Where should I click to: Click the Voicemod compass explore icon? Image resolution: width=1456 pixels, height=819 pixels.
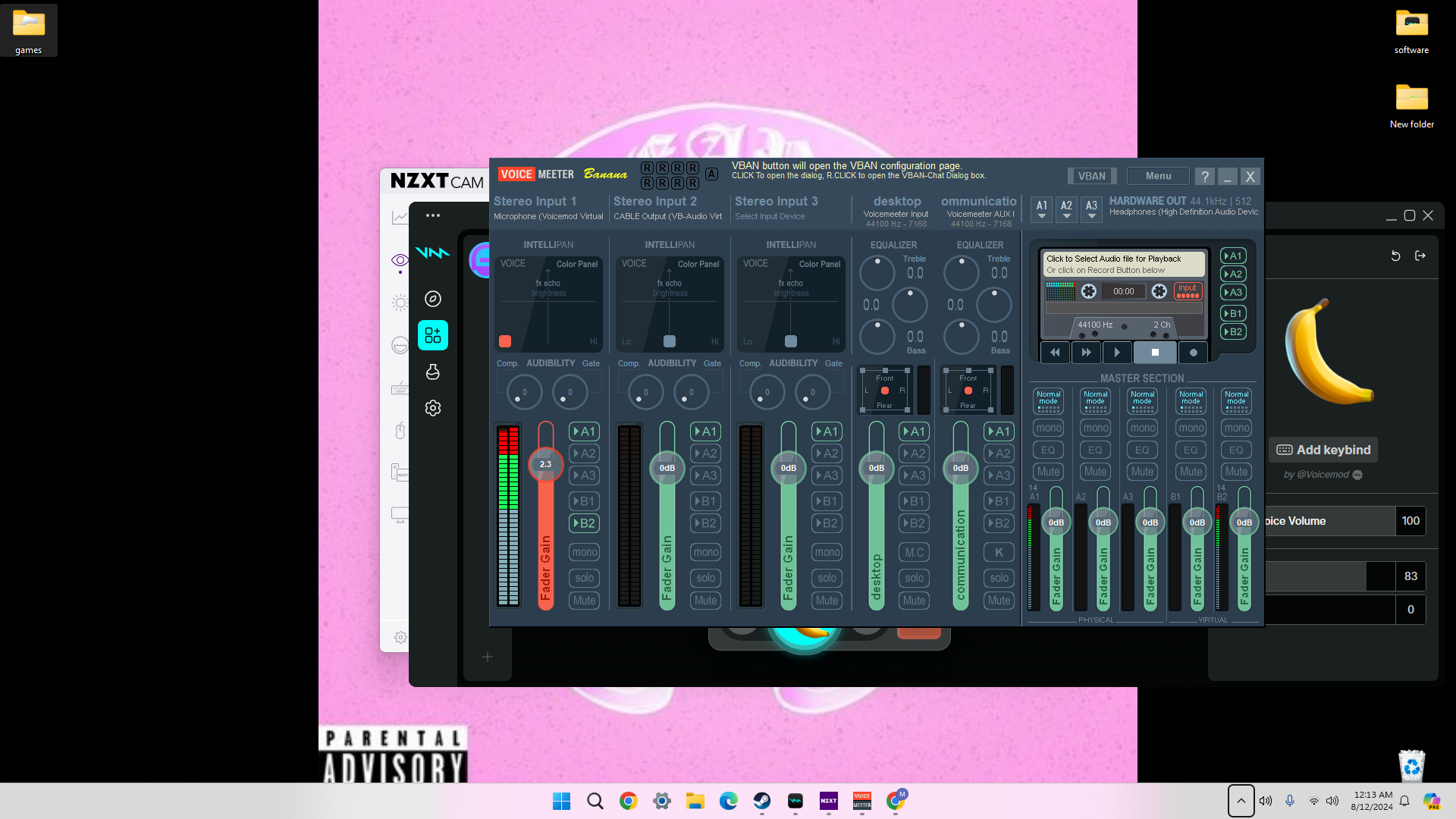433,299
